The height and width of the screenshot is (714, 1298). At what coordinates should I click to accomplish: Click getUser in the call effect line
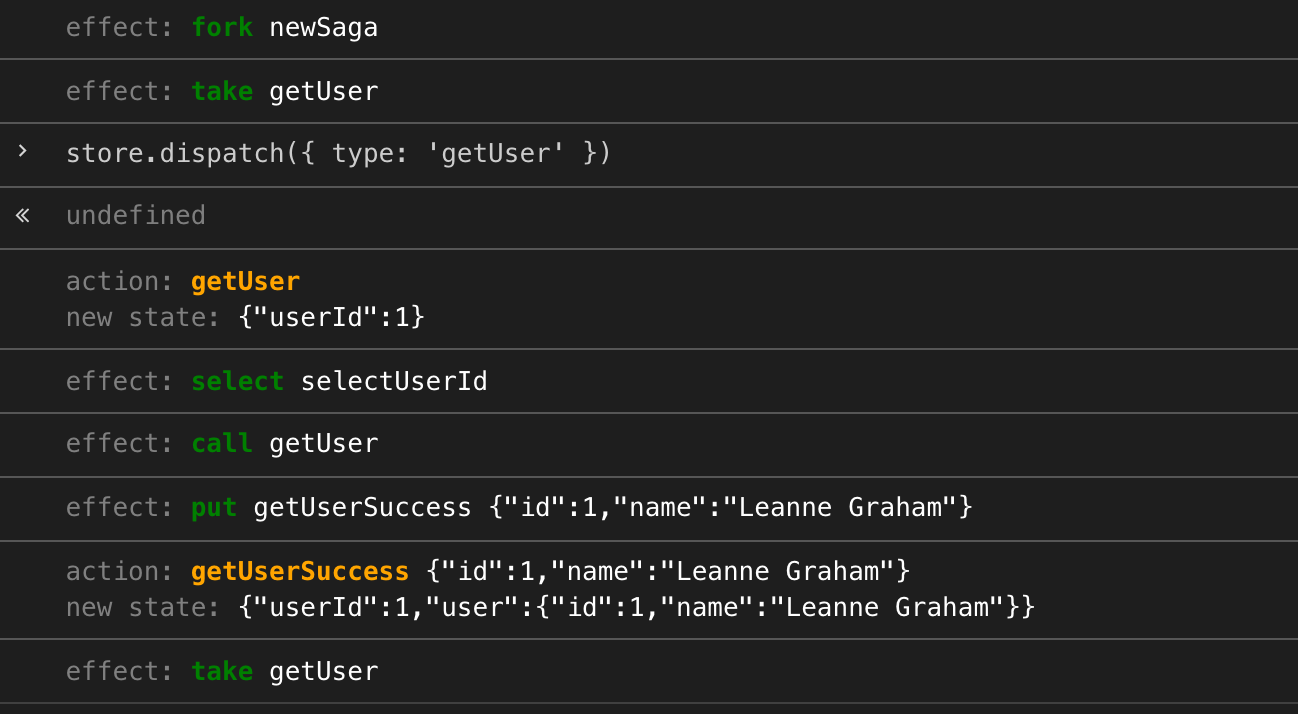click(324, 443)
